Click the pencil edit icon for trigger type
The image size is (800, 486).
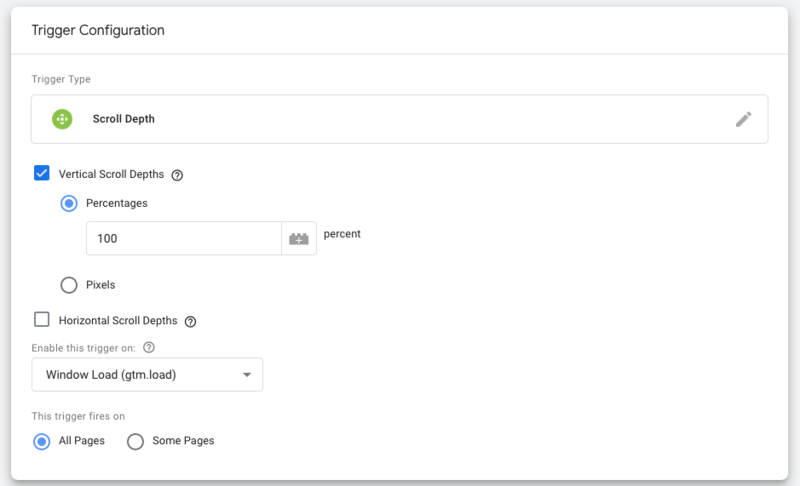[x=743, y=119]
